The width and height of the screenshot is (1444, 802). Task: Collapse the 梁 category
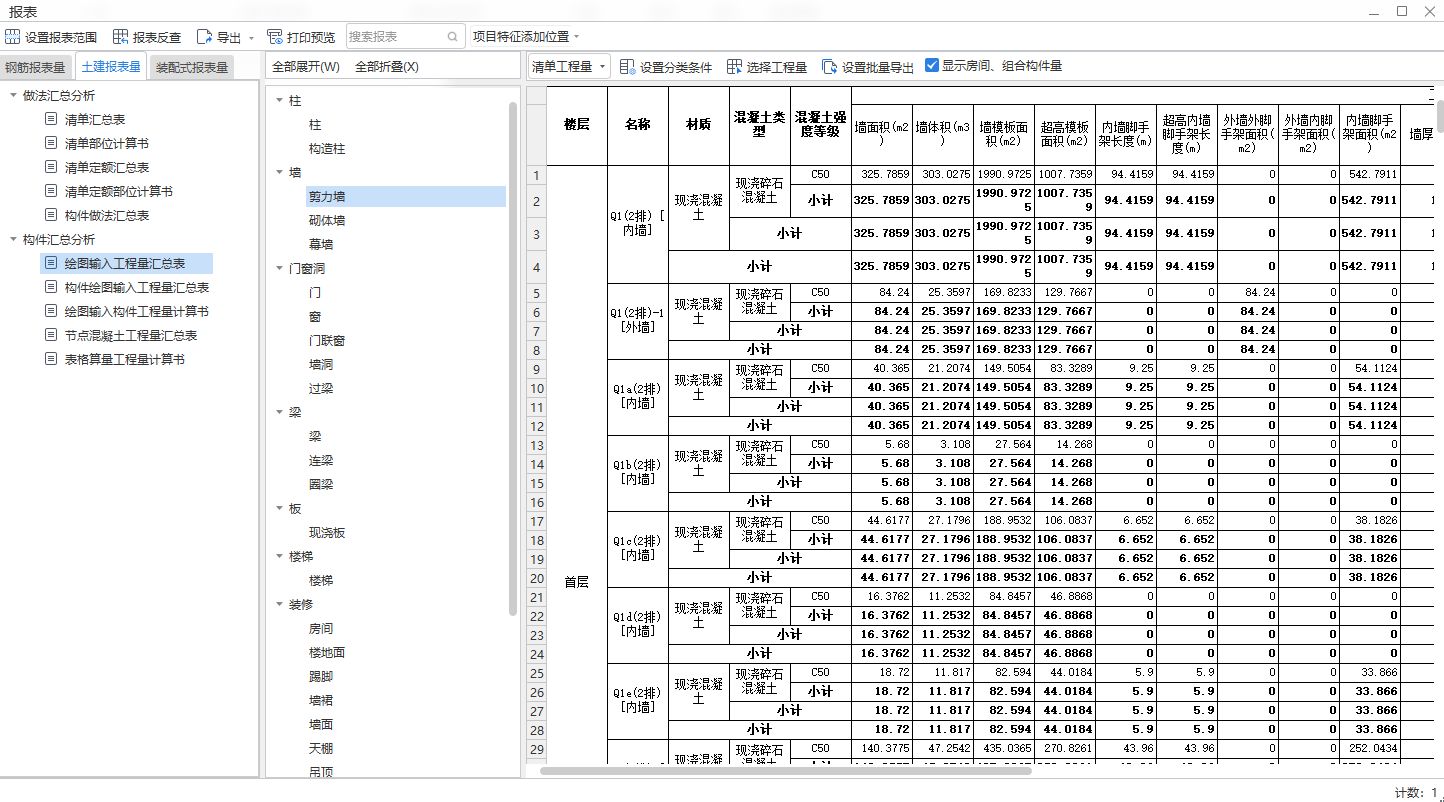click(x=279, y=412)
